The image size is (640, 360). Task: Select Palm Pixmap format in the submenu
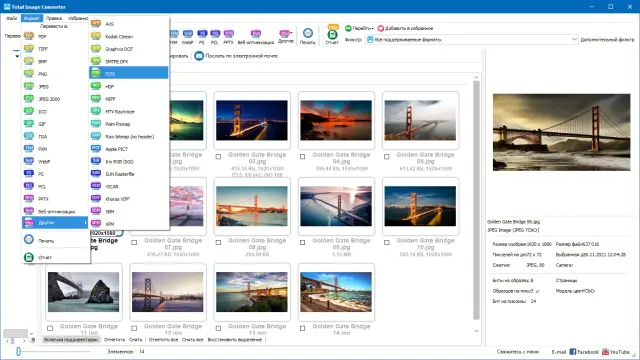129,124
